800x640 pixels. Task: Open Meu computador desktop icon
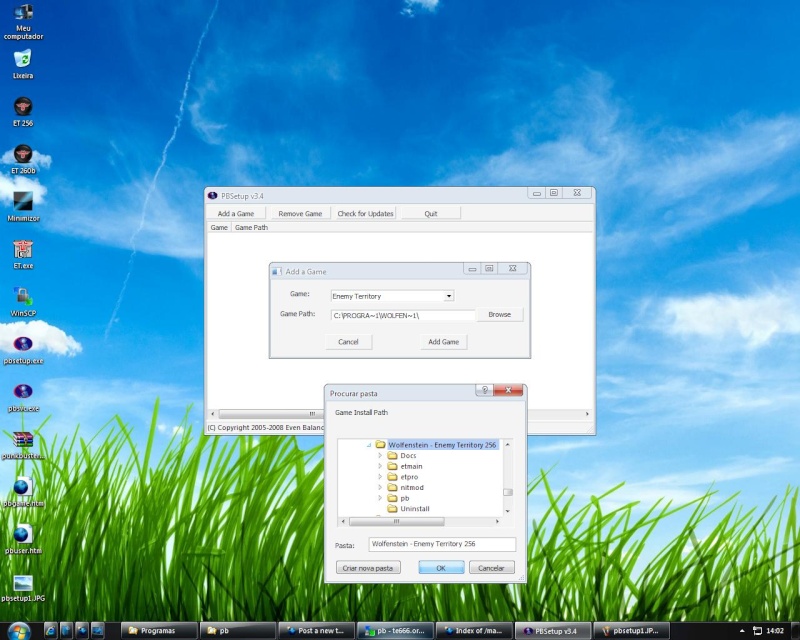tap(23, 21)
